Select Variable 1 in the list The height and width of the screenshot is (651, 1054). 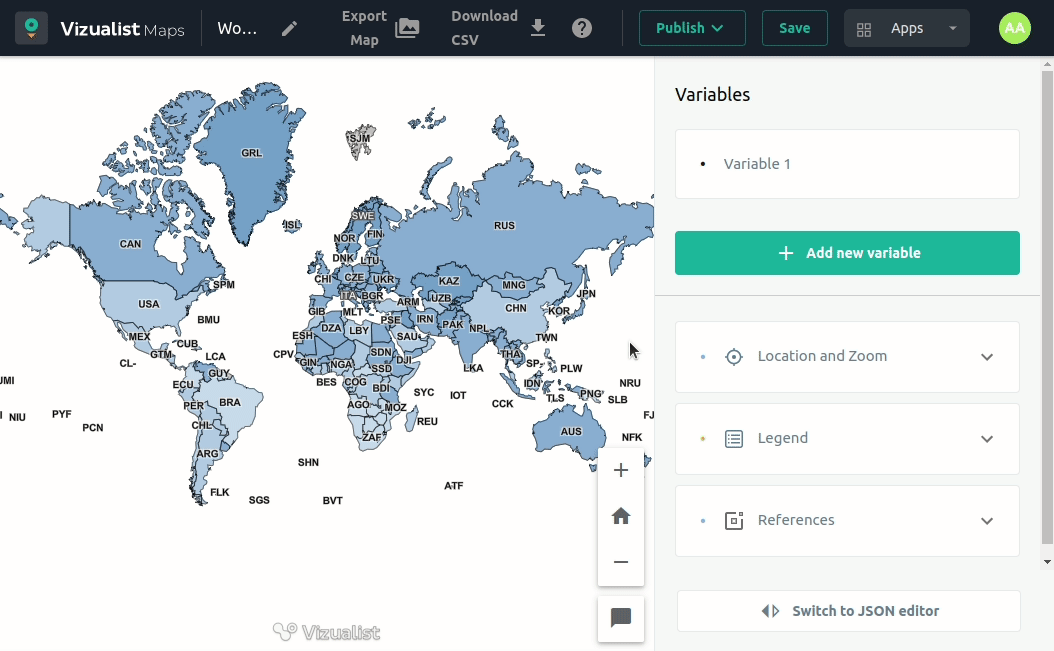tap(757, 164)
